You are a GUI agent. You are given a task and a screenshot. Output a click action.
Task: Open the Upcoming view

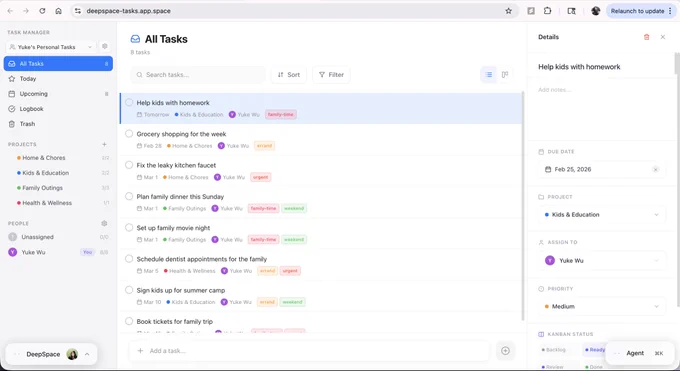pyautogui.click(x=58, y=94)
